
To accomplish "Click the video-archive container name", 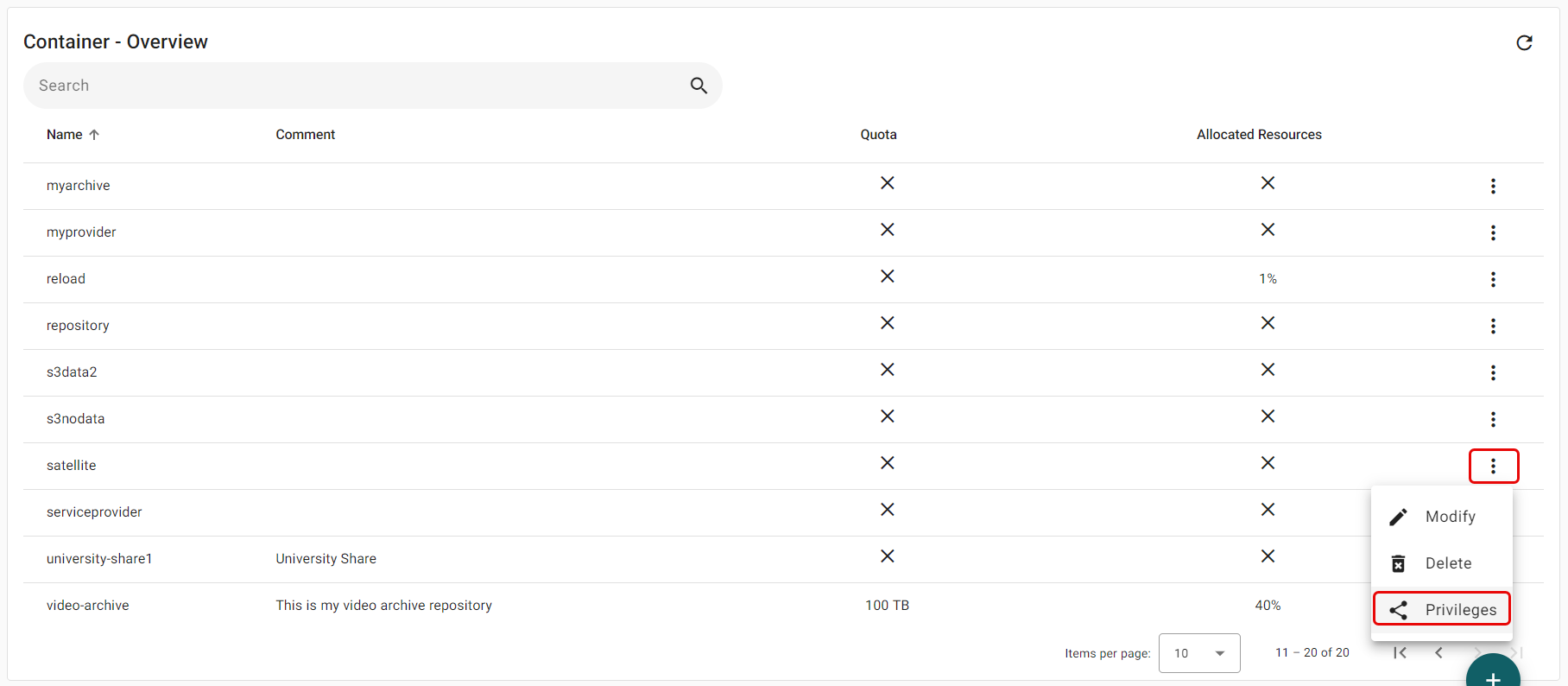I will pos(88,606).
